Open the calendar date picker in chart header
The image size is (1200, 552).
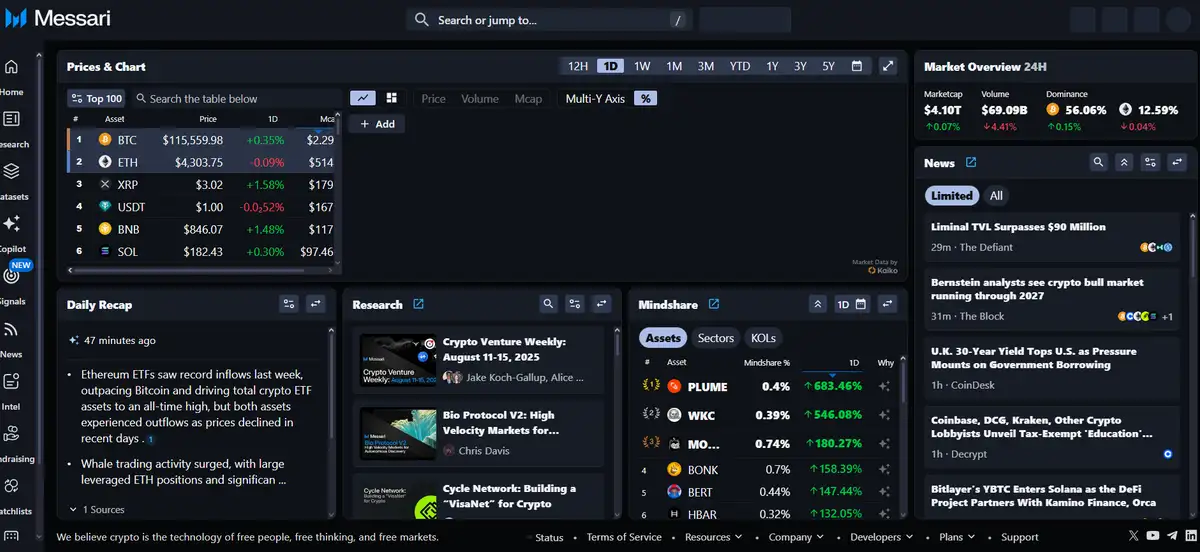pos(857,66)
